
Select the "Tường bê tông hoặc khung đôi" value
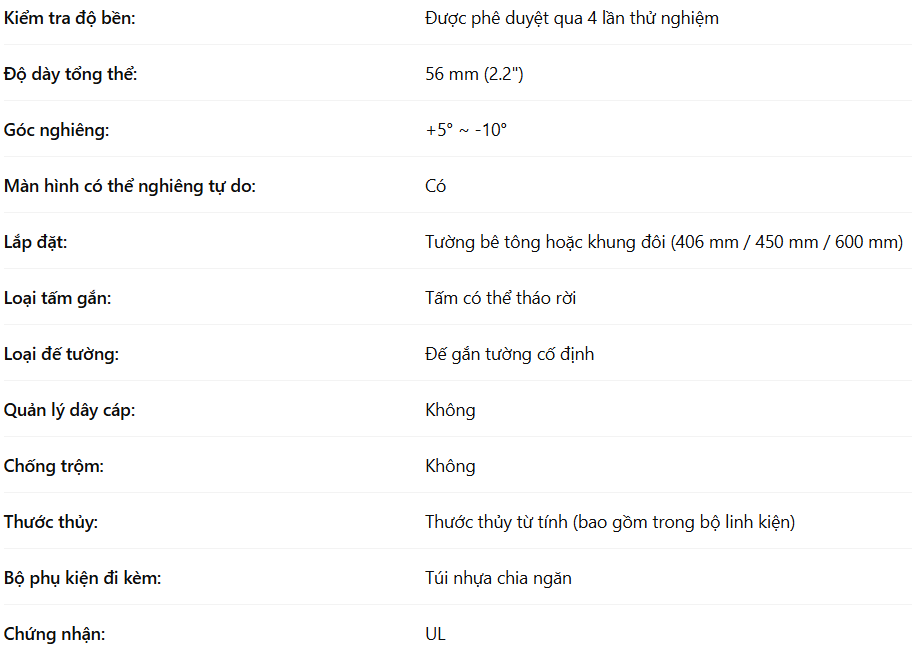[545, 242]
